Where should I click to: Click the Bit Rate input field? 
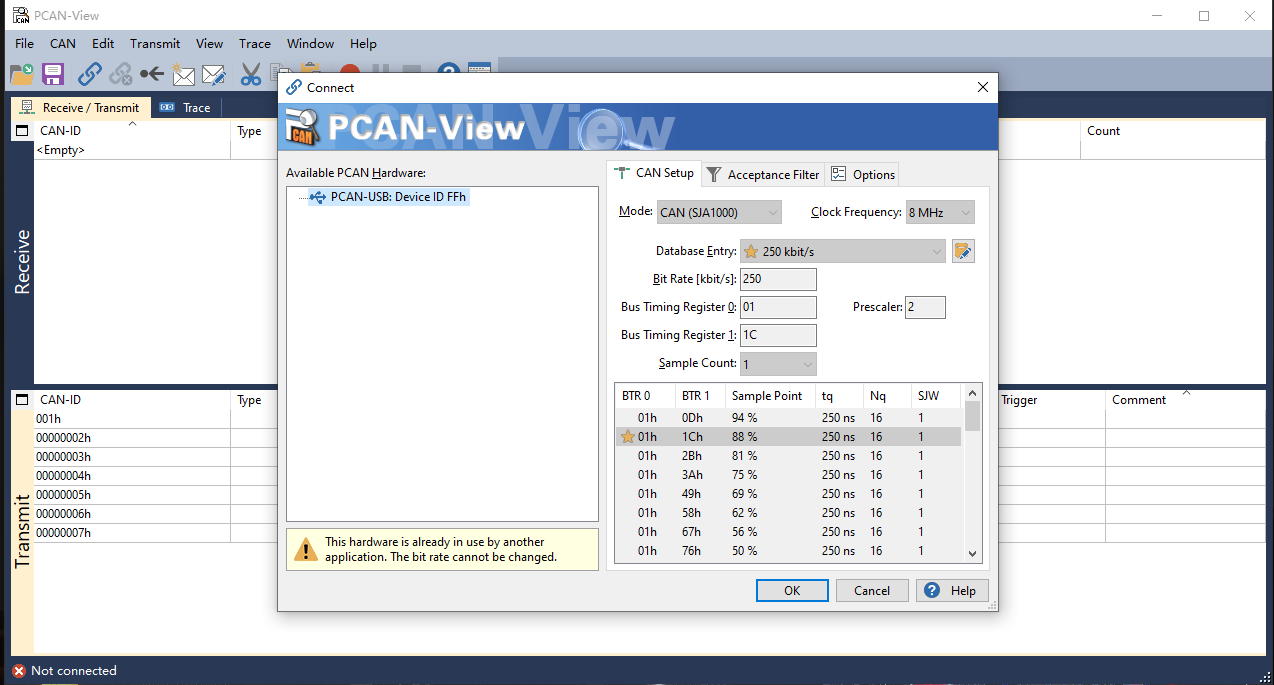(778, 280)
